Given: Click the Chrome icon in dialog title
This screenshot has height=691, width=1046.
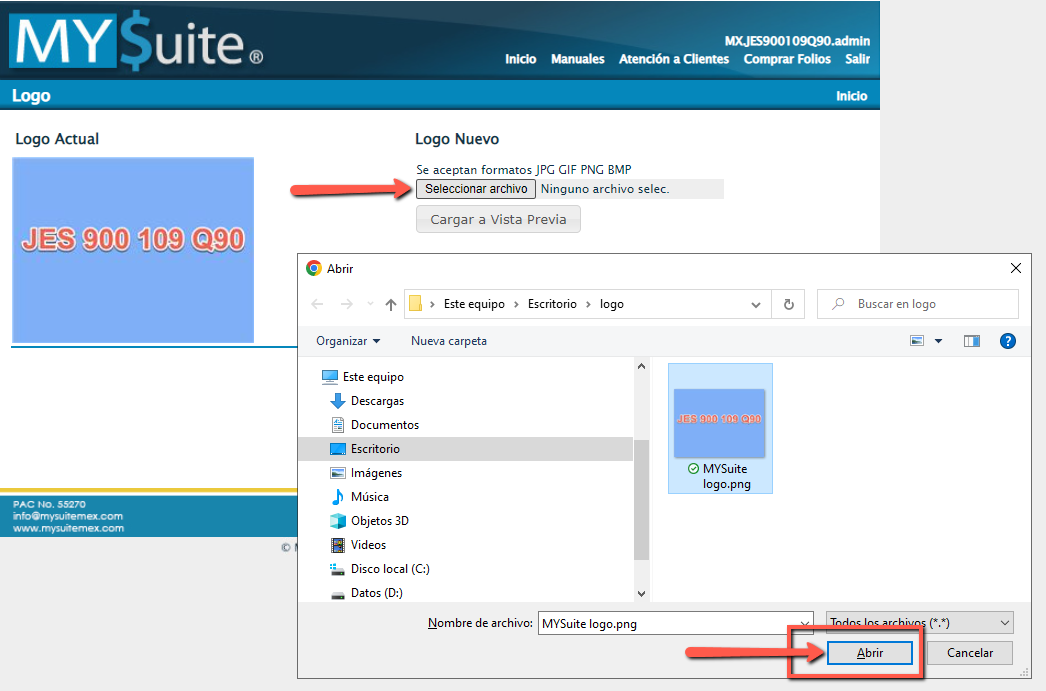Looking at the screenshot, I should pyautogui.click(x=314, y=268).
